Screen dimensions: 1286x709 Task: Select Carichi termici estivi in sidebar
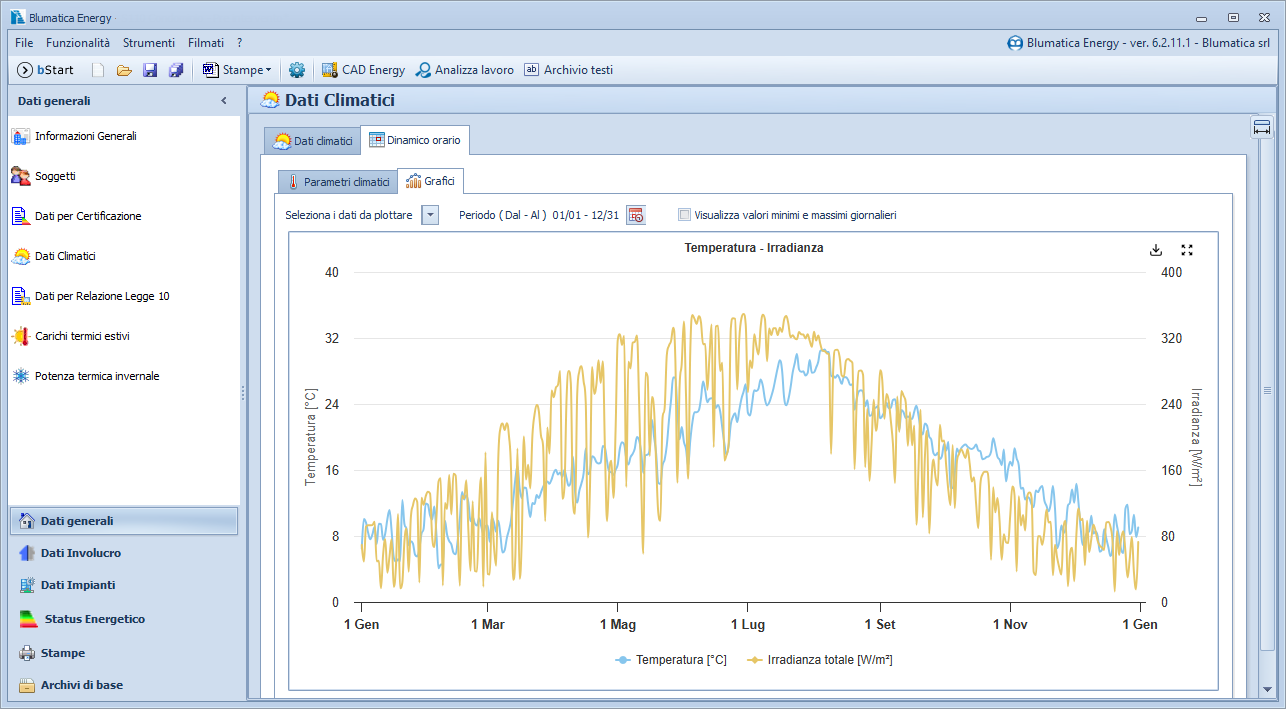pos(82,336)
